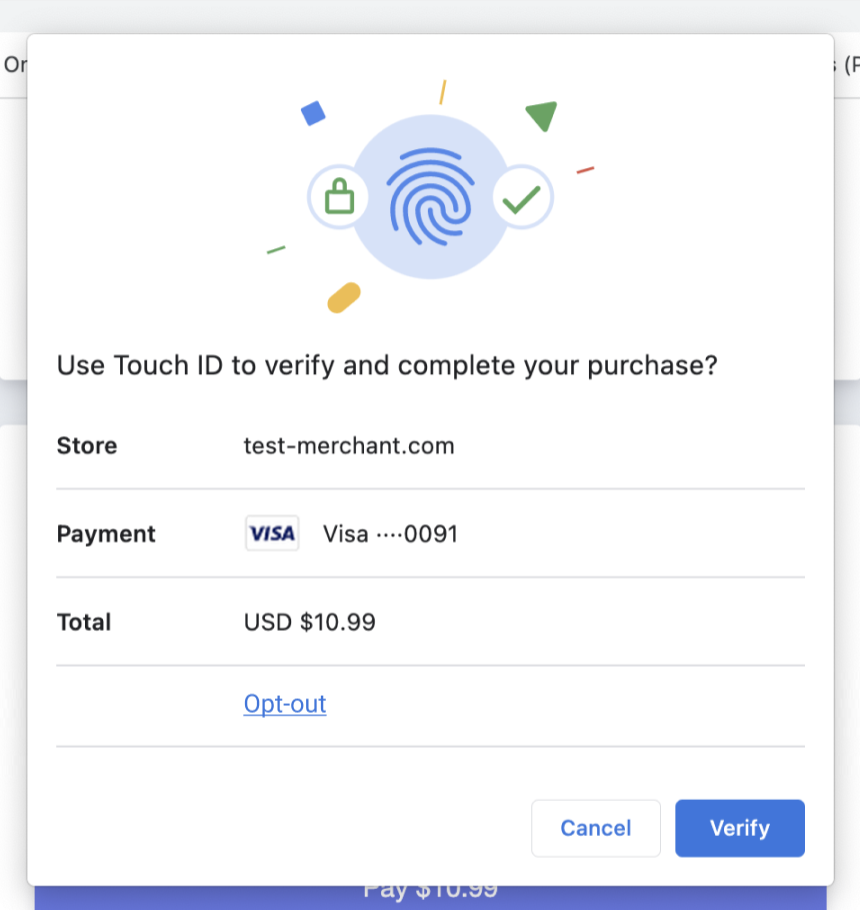Open the Opt-out link
The height and width of the screenshot is (910, 860).
(x=285, y=703)
